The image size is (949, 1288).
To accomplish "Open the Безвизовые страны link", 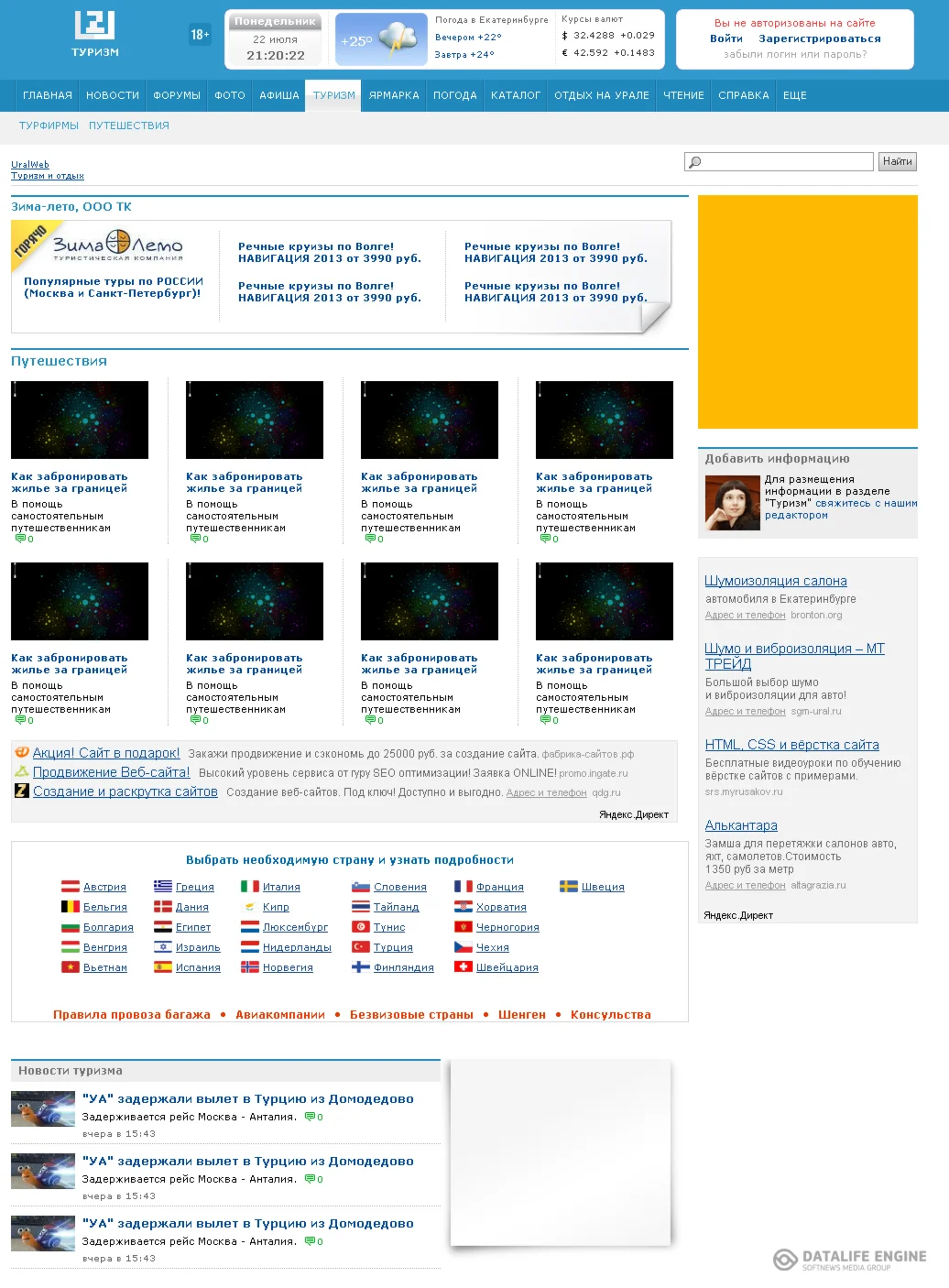I will click(411, 1014).
